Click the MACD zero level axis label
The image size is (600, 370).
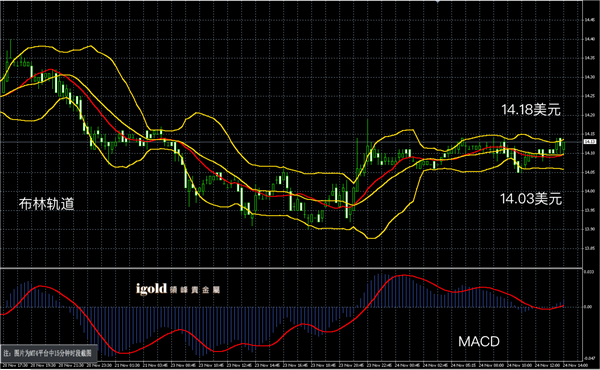(x=588, y=306)
